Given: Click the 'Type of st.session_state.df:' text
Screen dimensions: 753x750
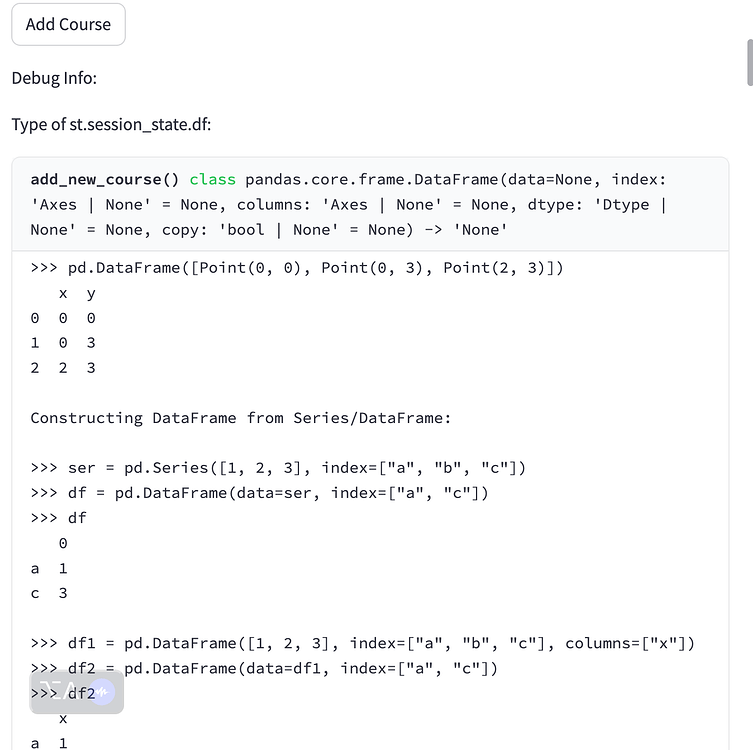Looking at the screenshot, I should point(111,124).
